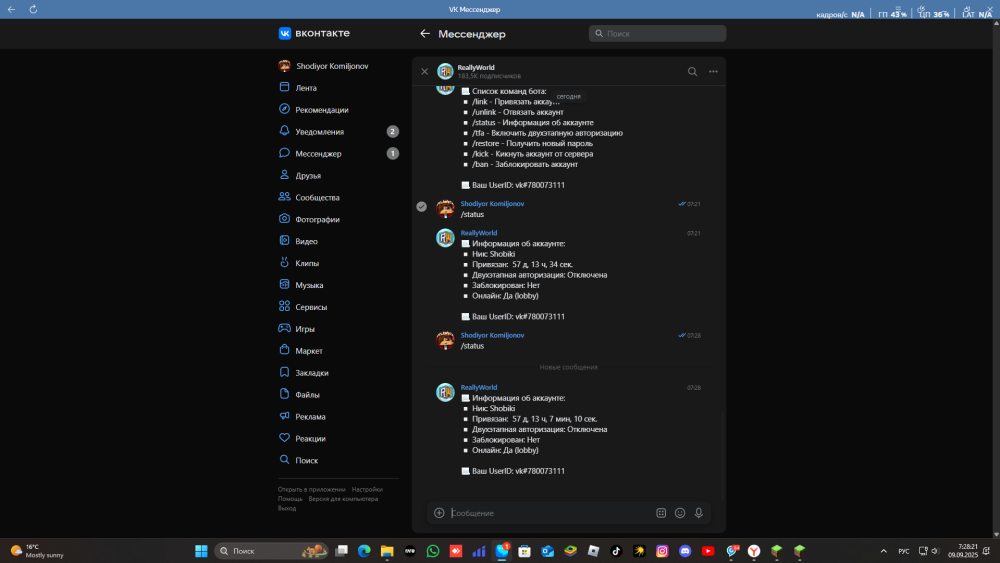1000x563 pixels.
Task: Click the message input field
Action: click(550, 513)
